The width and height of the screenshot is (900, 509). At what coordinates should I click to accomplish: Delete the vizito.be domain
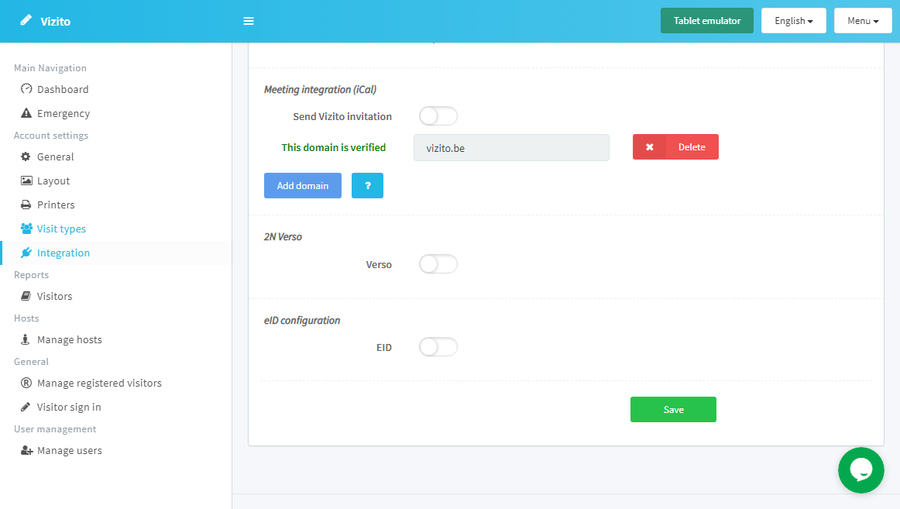point(676,147)
